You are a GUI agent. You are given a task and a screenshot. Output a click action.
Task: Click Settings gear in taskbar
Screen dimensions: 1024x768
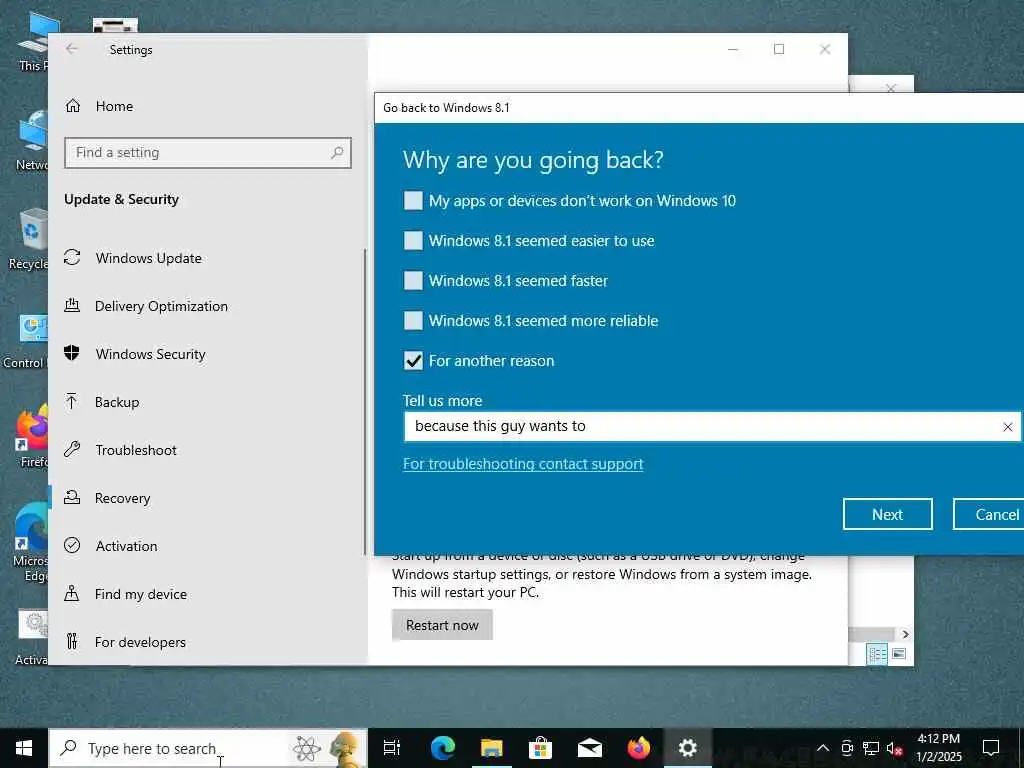point(688,748)
